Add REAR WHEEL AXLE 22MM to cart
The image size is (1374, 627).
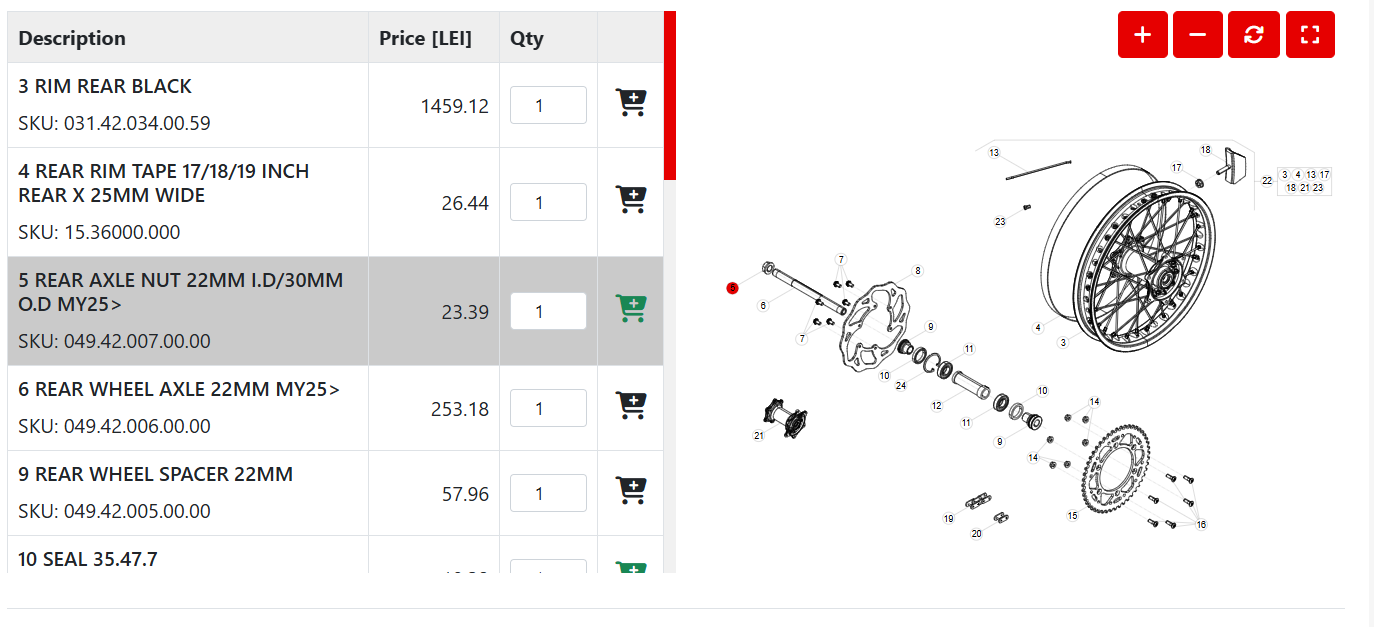630,407
